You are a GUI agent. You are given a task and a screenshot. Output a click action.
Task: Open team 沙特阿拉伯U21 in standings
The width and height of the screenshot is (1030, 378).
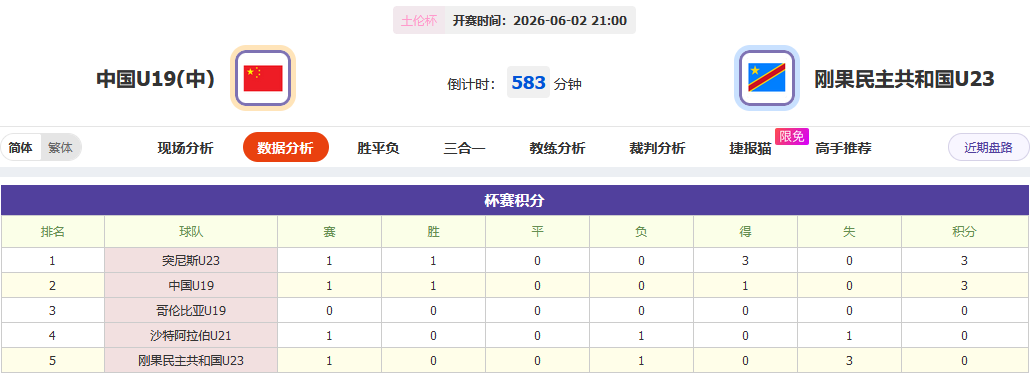191,336
